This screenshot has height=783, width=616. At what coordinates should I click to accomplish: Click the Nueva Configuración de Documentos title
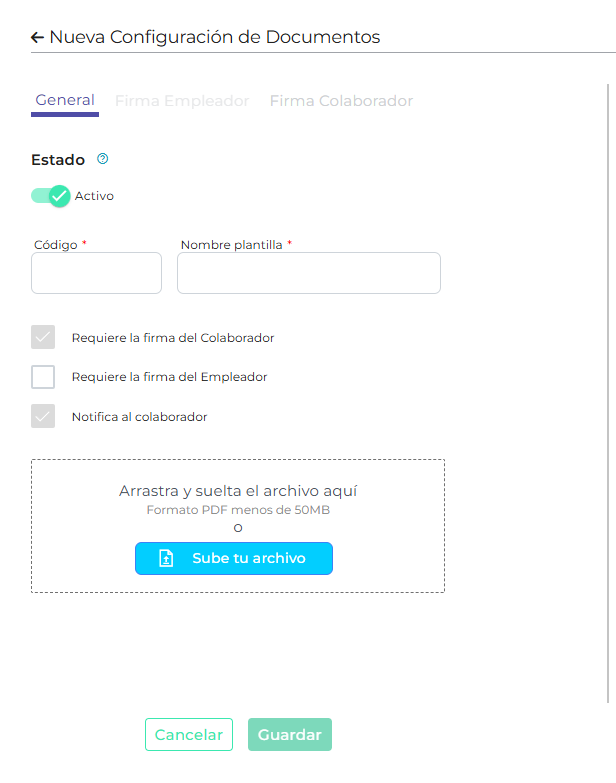215,38
